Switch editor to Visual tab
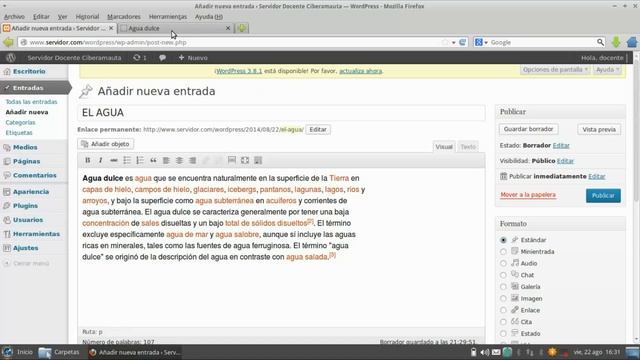This screenshot has height=360, width=640. (444, 147)
